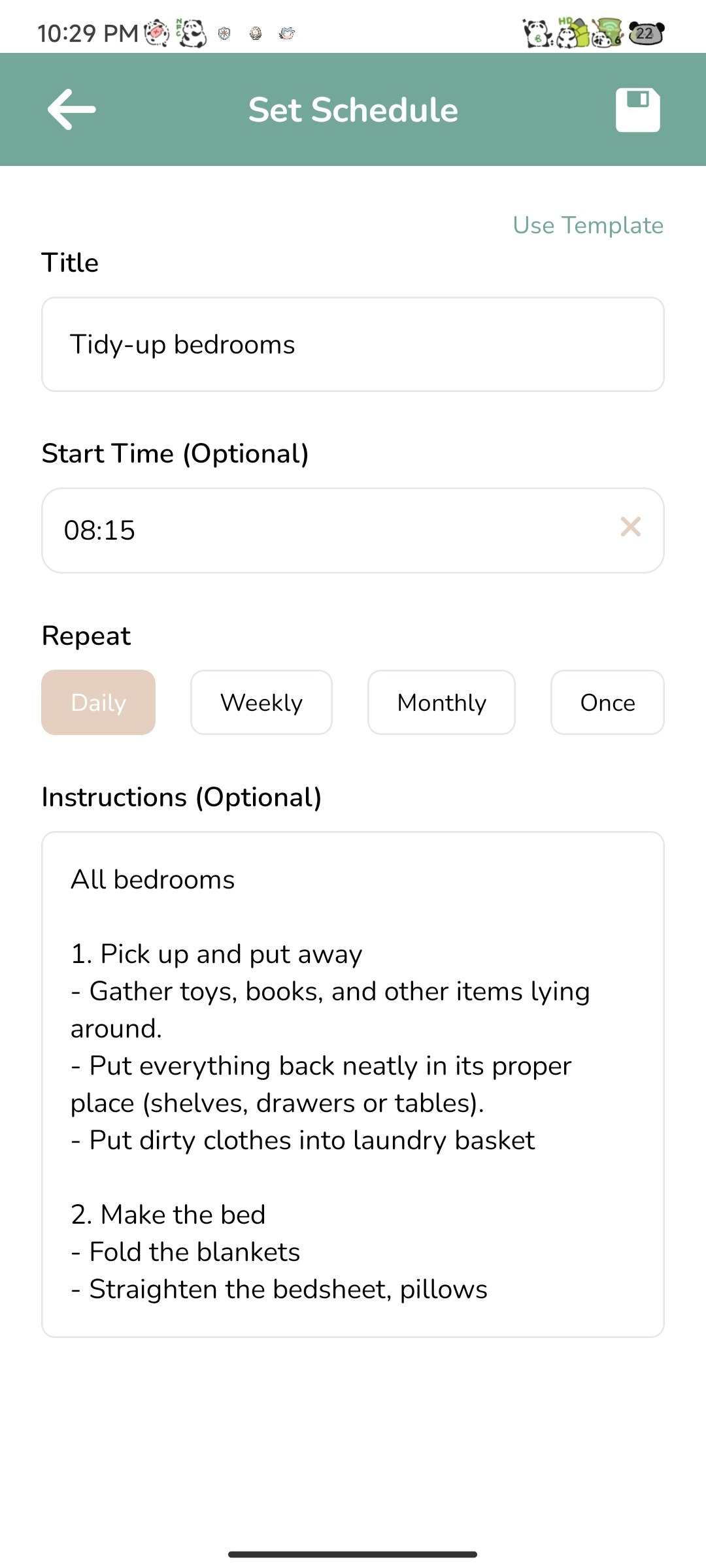
Task: Tap the panda battery indicator showing 22
Action: (646, 33)
